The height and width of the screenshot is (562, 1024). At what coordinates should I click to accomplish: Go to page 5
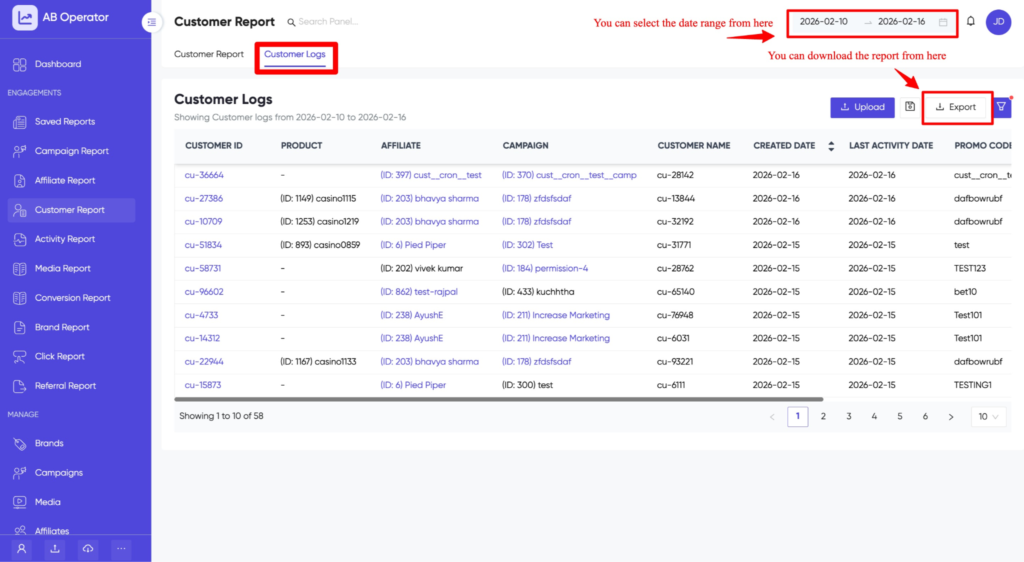tap(899, 416)
